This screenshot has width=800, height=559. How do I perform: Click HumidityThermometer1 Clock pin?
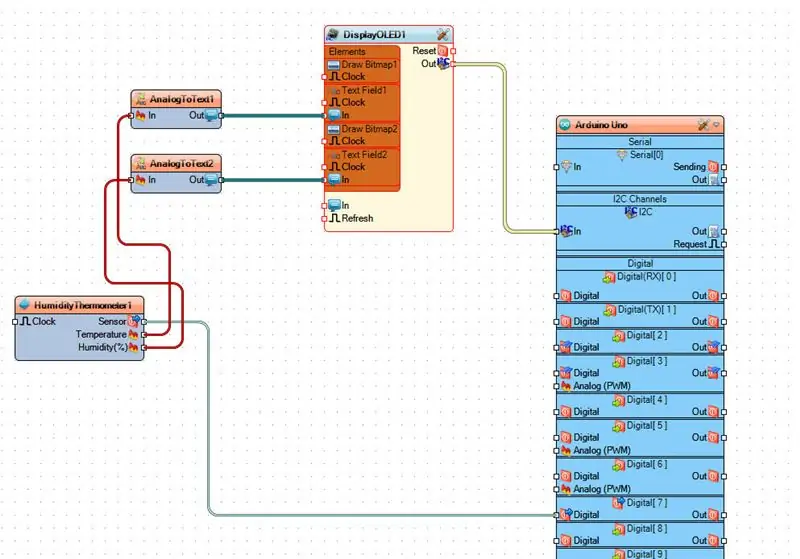tap(15, 322)
